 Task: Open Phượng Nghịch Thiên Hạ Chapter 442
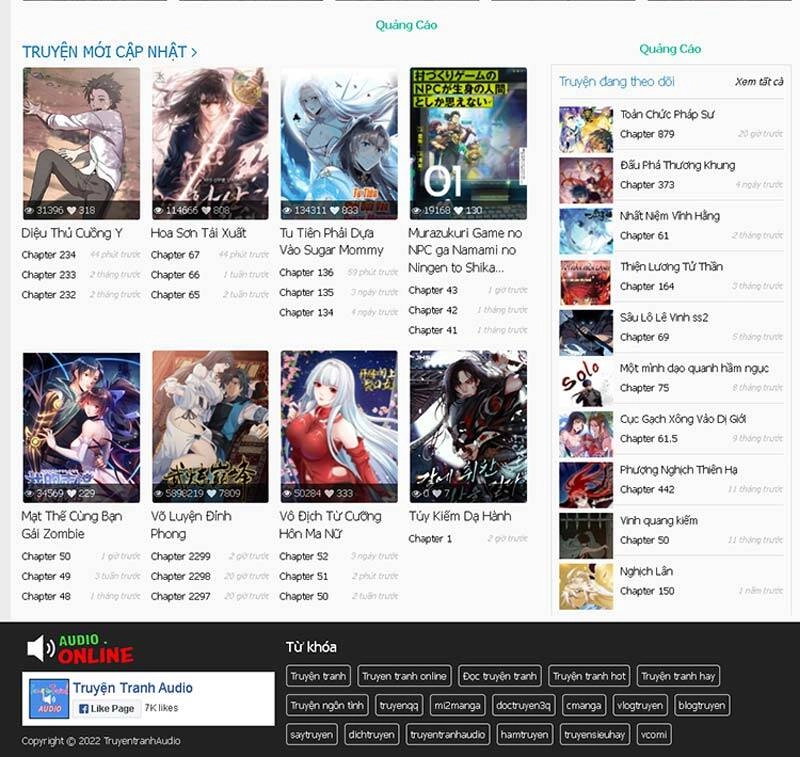[646, 490]
